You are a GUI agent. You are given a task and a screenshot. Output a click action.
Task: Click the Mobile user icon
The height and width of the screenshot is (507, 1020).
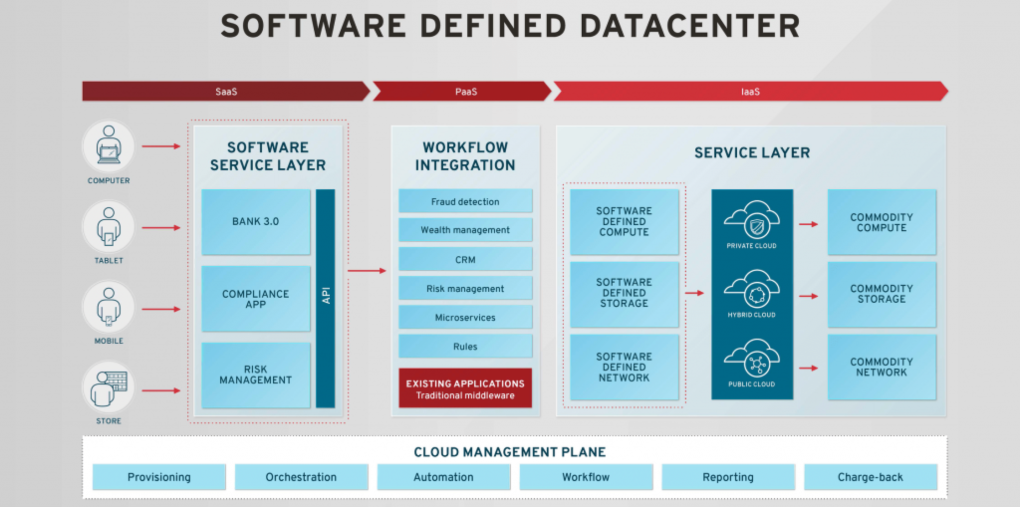tap(107, 308)
